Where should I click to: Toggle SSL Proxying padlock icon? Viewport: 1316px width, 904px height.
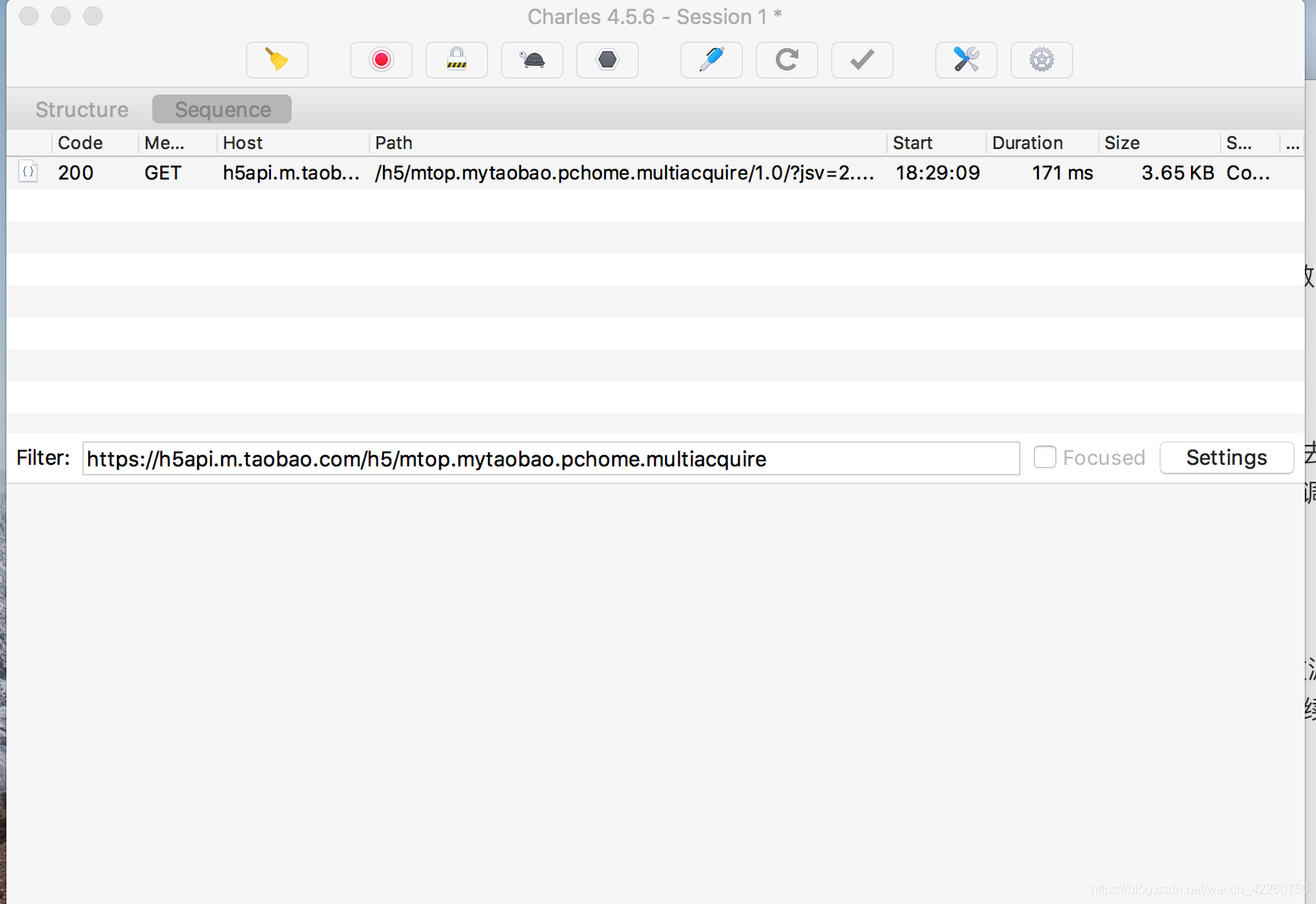pos(457,60)
